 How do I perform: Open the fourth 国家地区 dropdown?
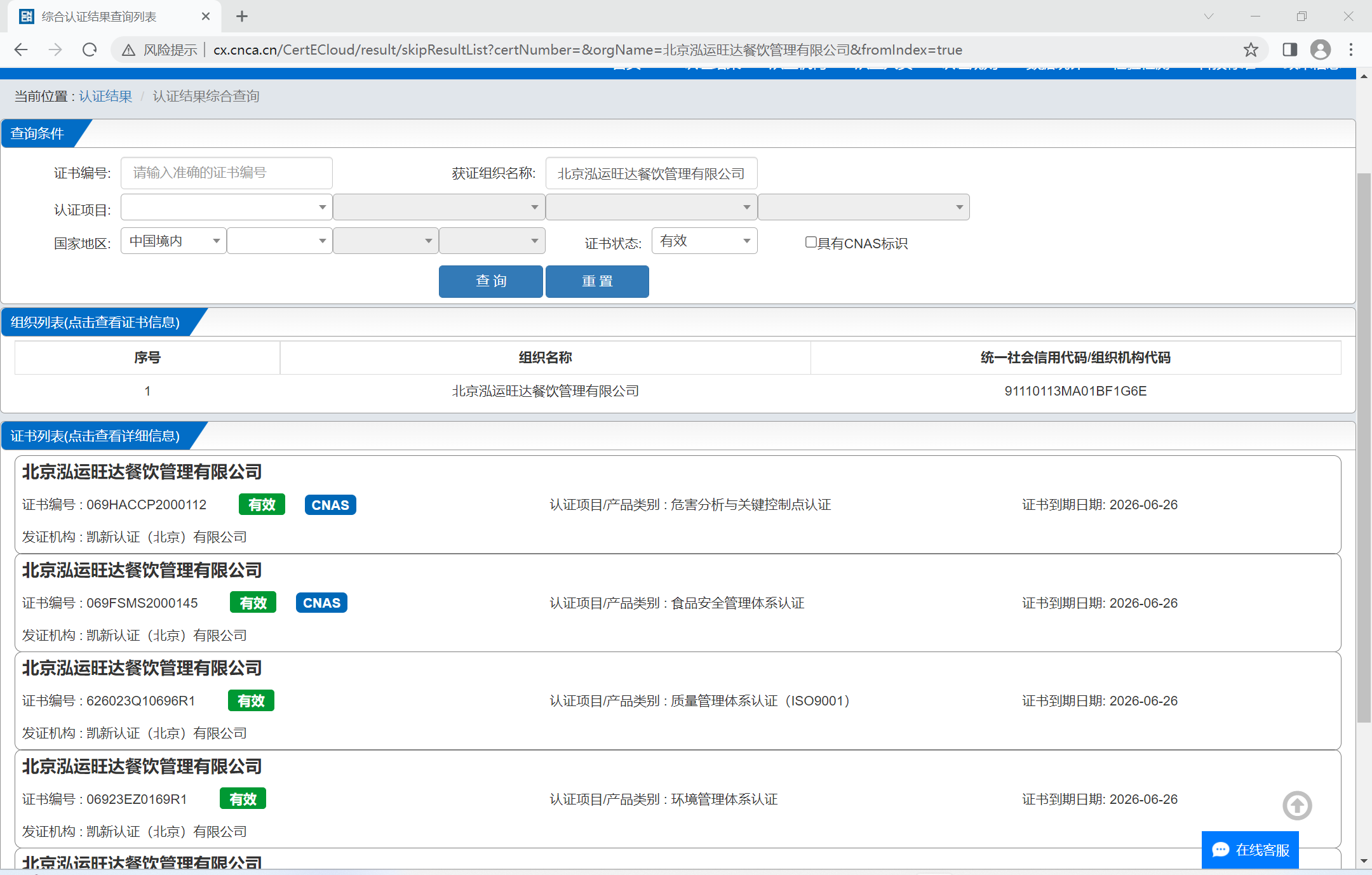pos(492,241)
